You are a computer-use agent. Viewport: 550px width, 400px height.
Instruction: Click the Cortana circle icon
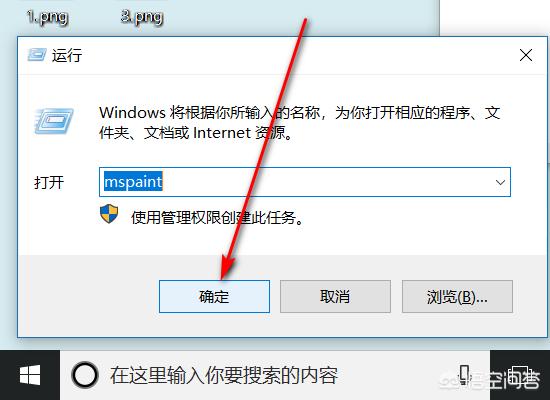tap(85, 375)
